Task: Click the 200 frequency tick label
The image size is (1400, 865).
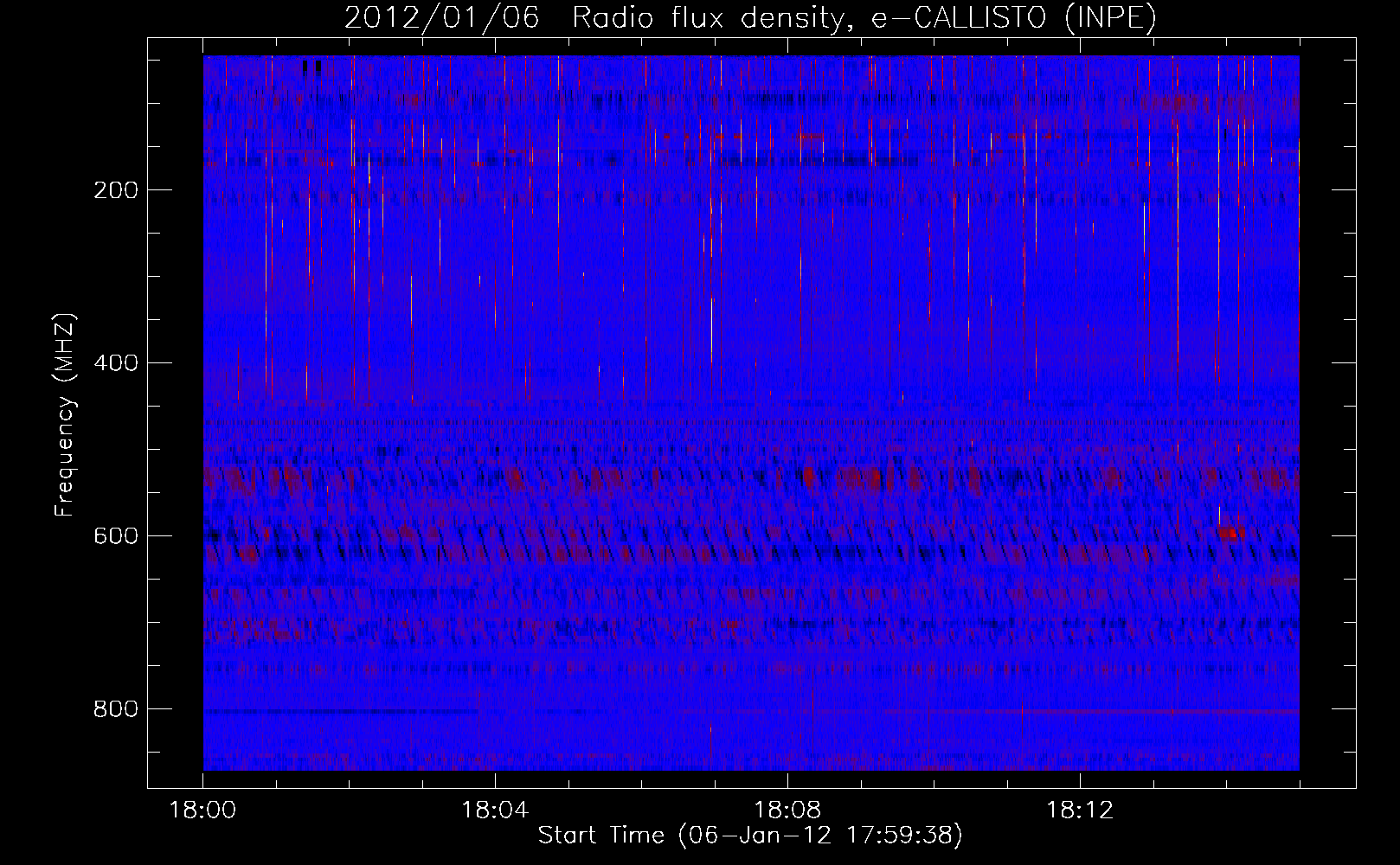Action: click(x=116, y=190)
